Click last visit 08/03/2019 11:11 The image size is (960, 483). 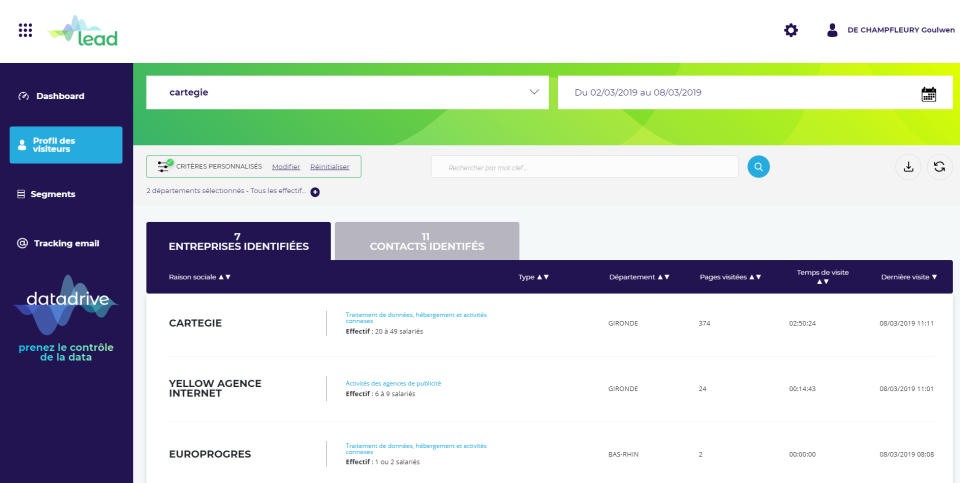point(906,324)
